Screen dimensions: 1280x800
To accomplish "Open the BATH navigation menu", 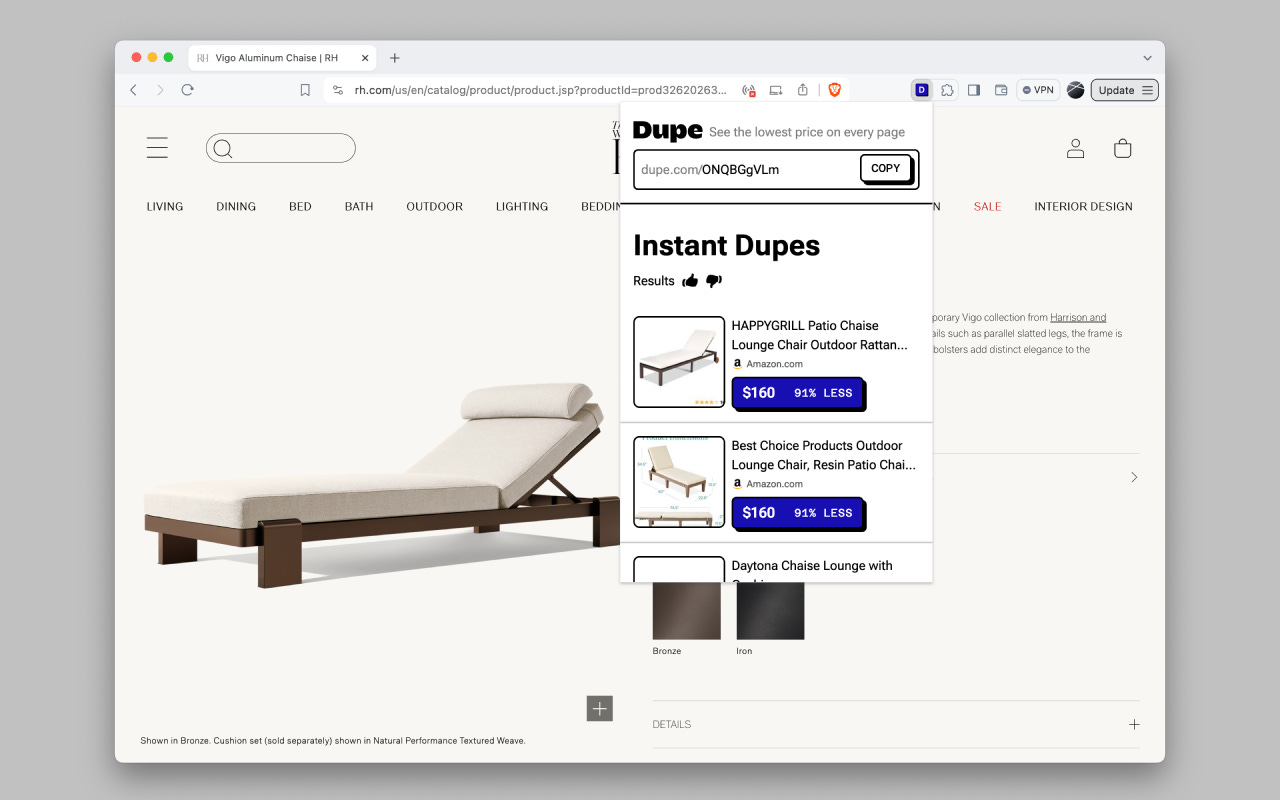I will coord(359,207).
